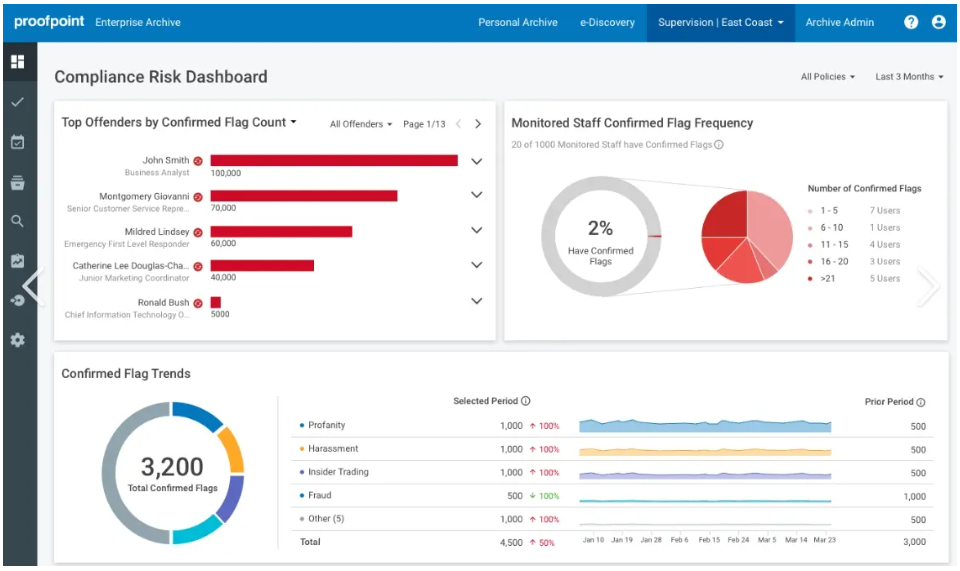This screenshot has height=571, width=960.
Task: Open the All Offenders filter dropdown
Action: (x=361, y=124)
